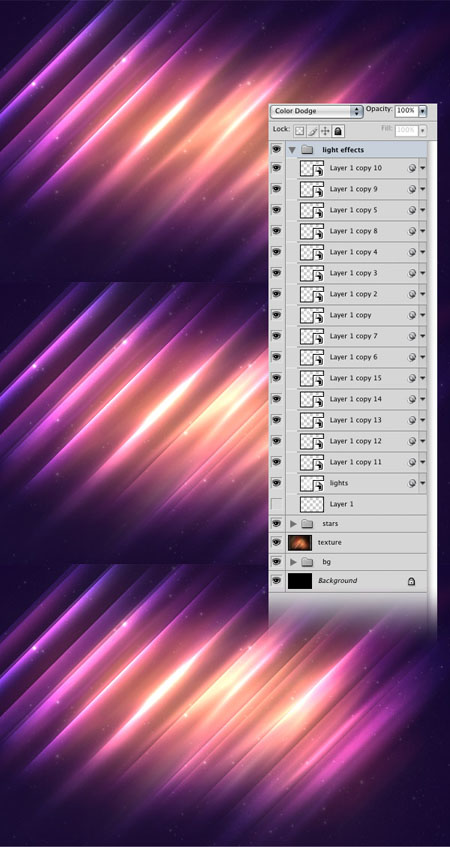Click smart filter icon on Layer 1 copy 8
The image size is (450, 847).
(x=412, y=231)
